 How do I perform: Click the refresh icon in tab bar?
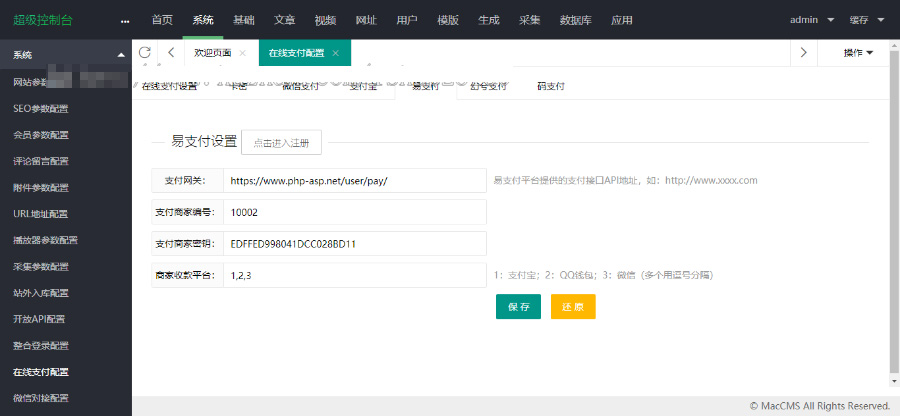[x=146, y=53]
